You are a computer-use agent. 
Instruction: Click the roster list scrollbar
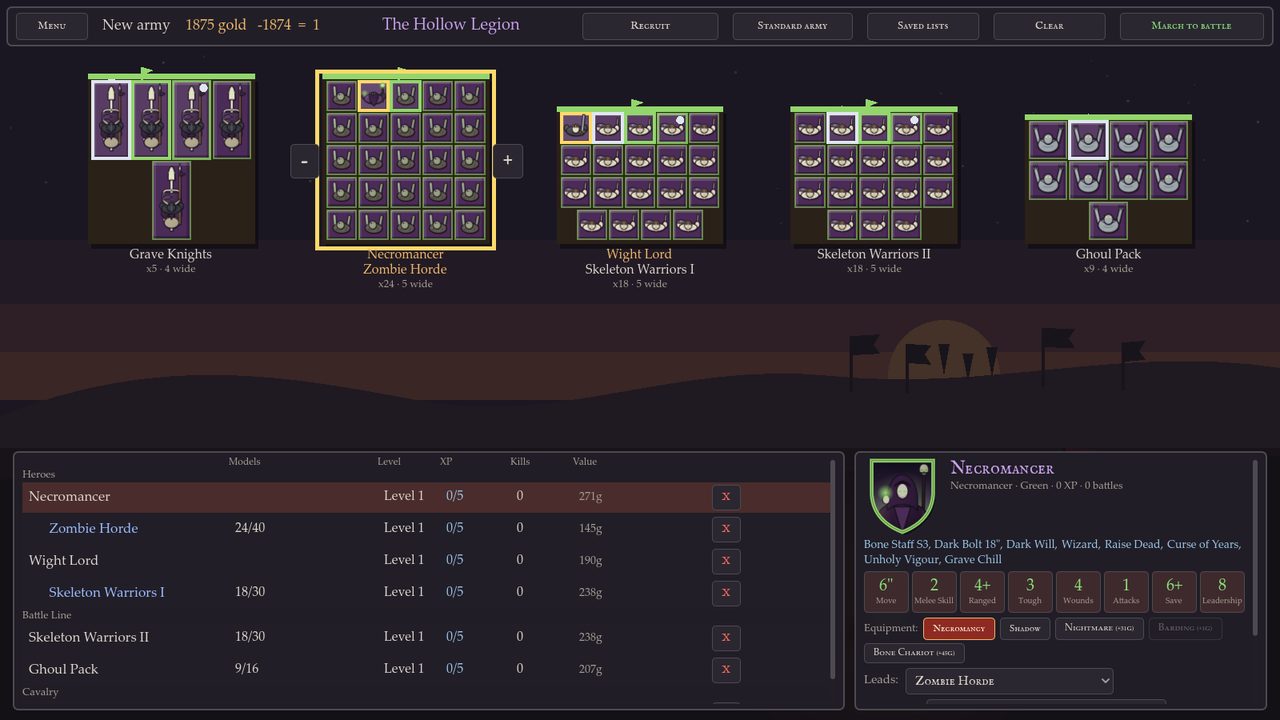(x=833, y=570)
